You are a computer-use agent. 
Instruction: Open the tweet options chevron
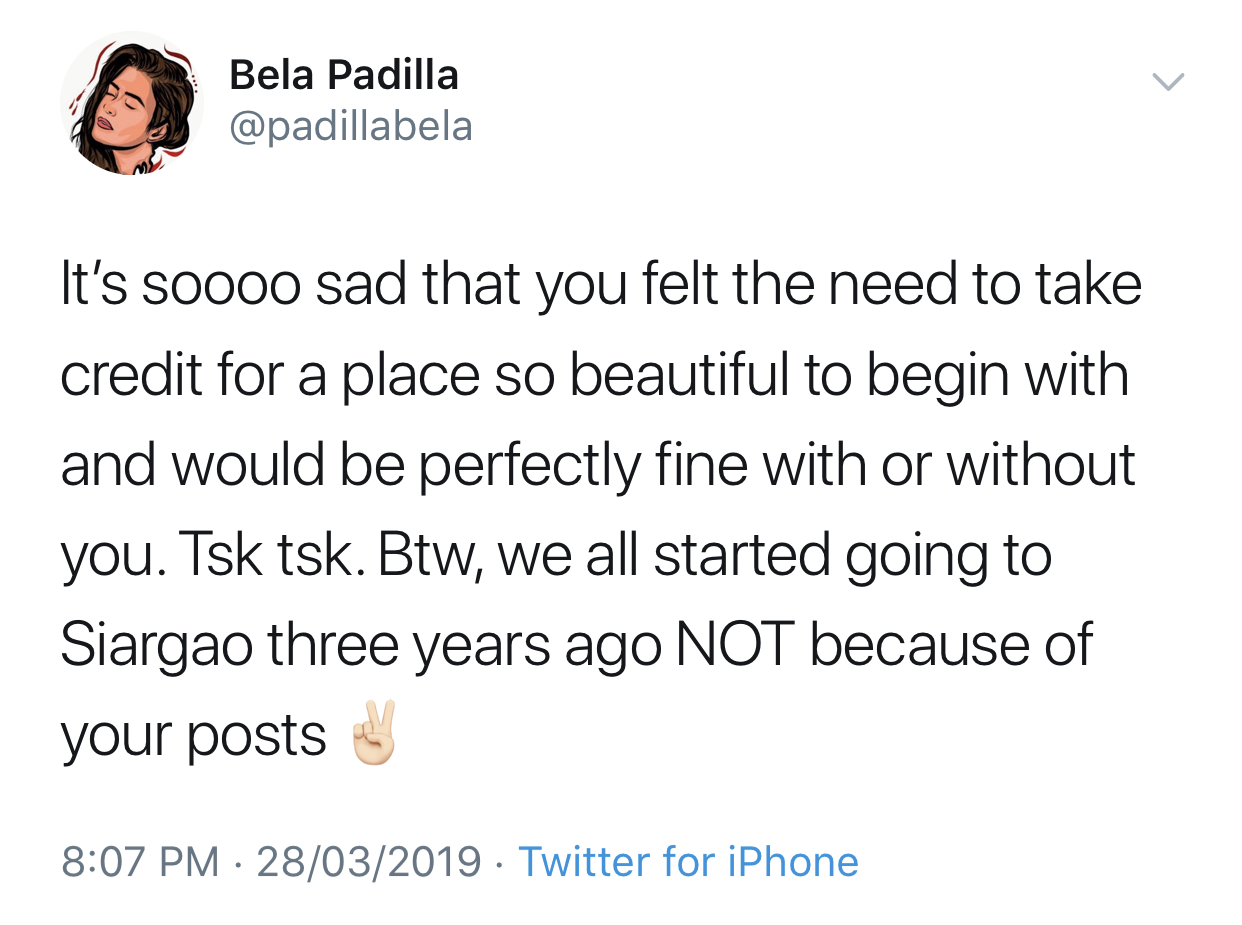click(1168, 82)
